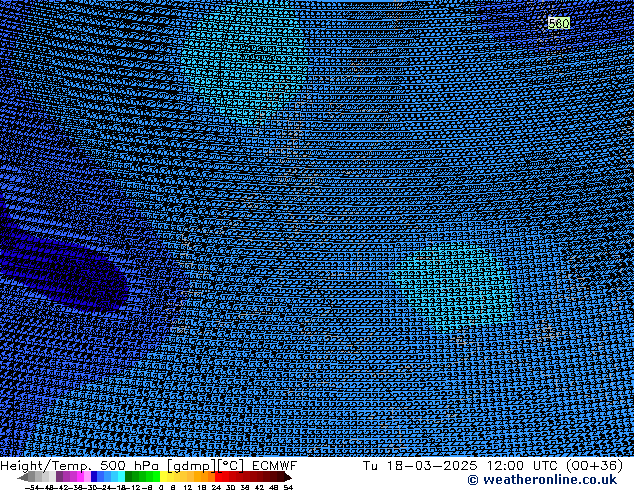
Task: Click the dark green legend swatch above -12
Action: coord(129,477)
